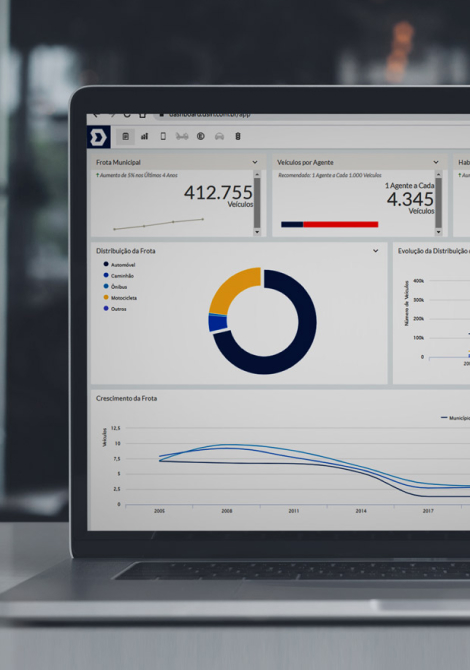This screenshot has height=670, width=470.
Task: Expand the Veículos por Agente chevron
Action: click(x=436, y=162)
